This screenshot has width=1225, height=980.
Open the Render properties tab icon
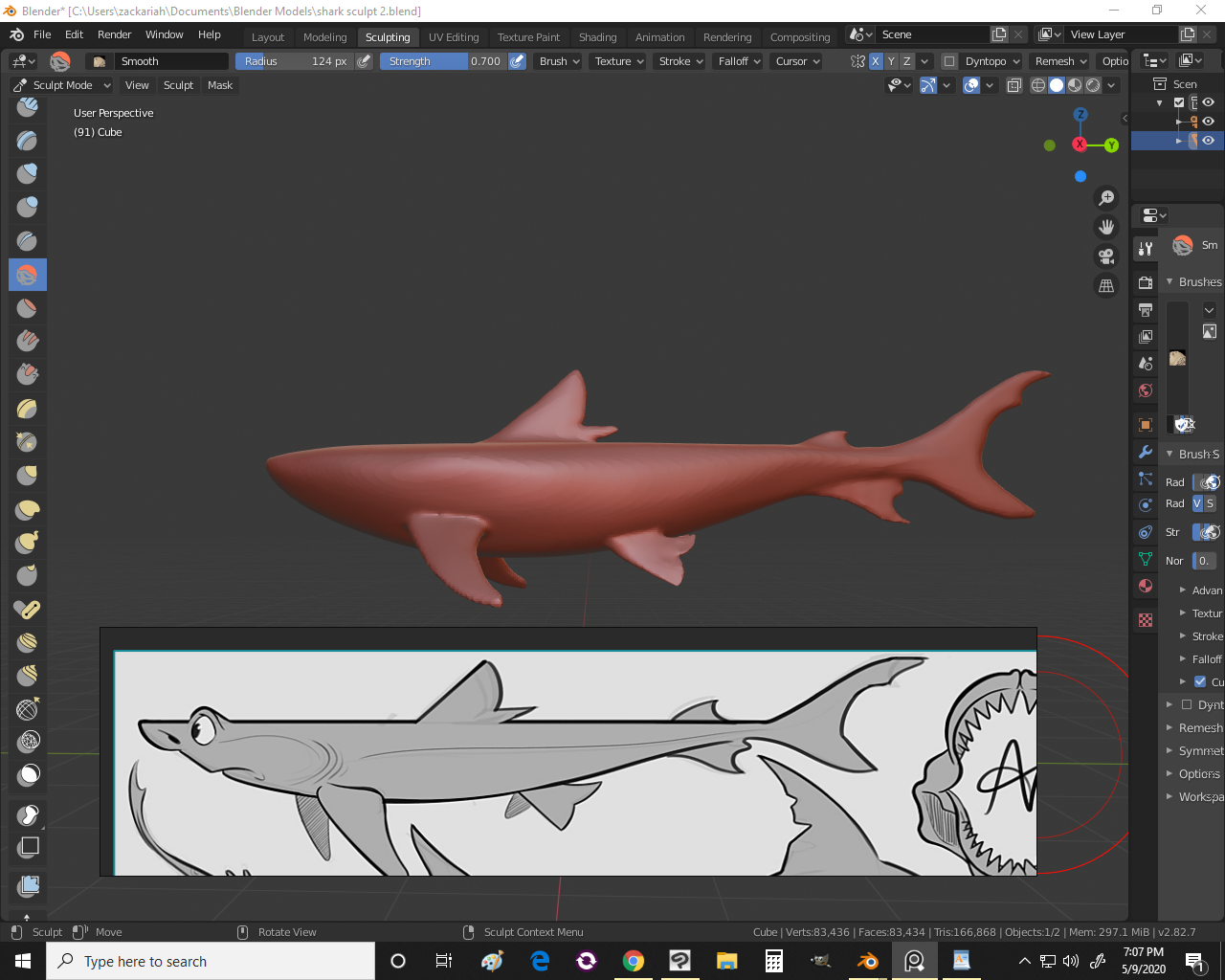pos(1146,282)
